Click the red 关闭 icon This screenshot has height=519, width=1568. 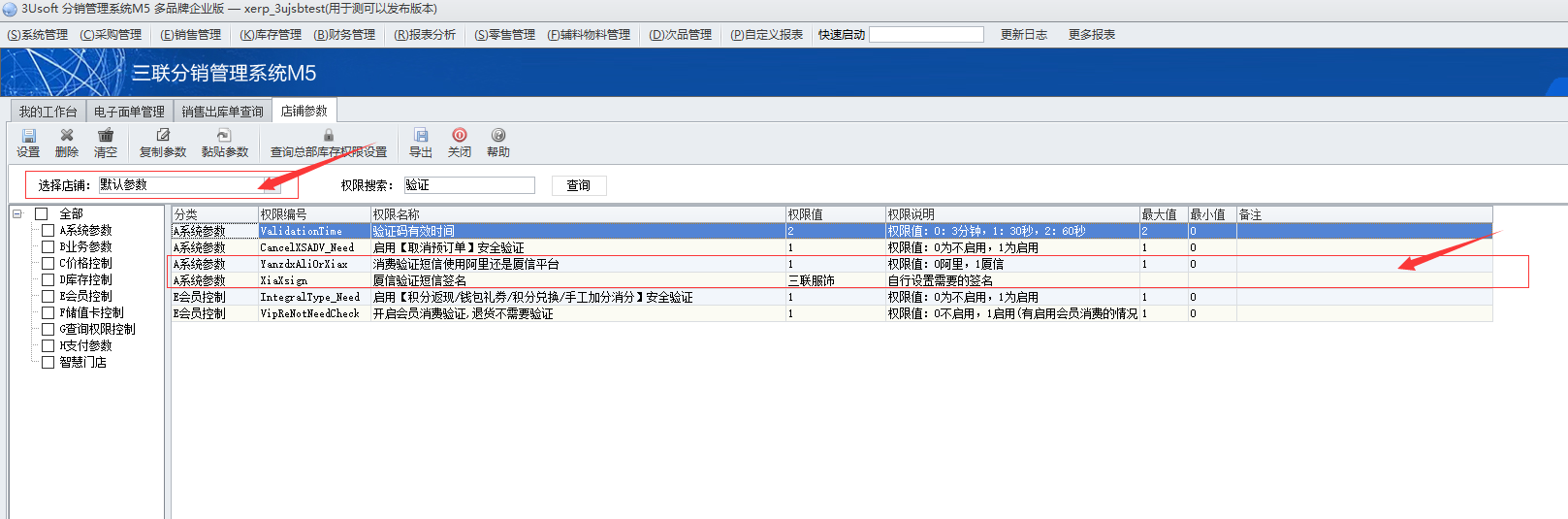[x=460, y=135]
